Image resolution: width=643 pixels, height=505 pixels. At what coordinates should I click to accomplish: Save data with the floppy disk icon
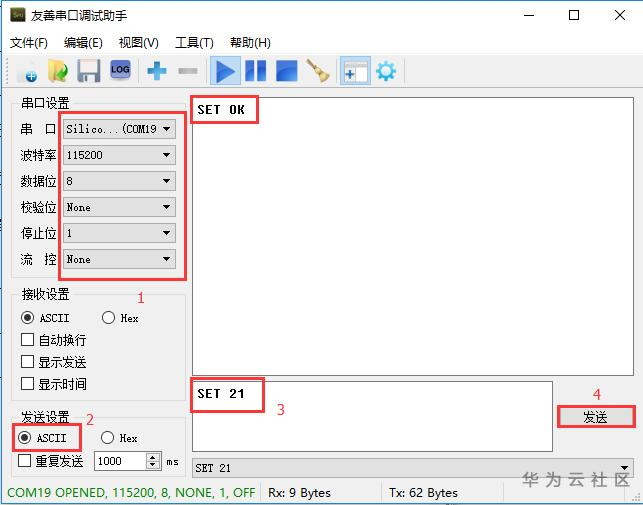point(89,71)
